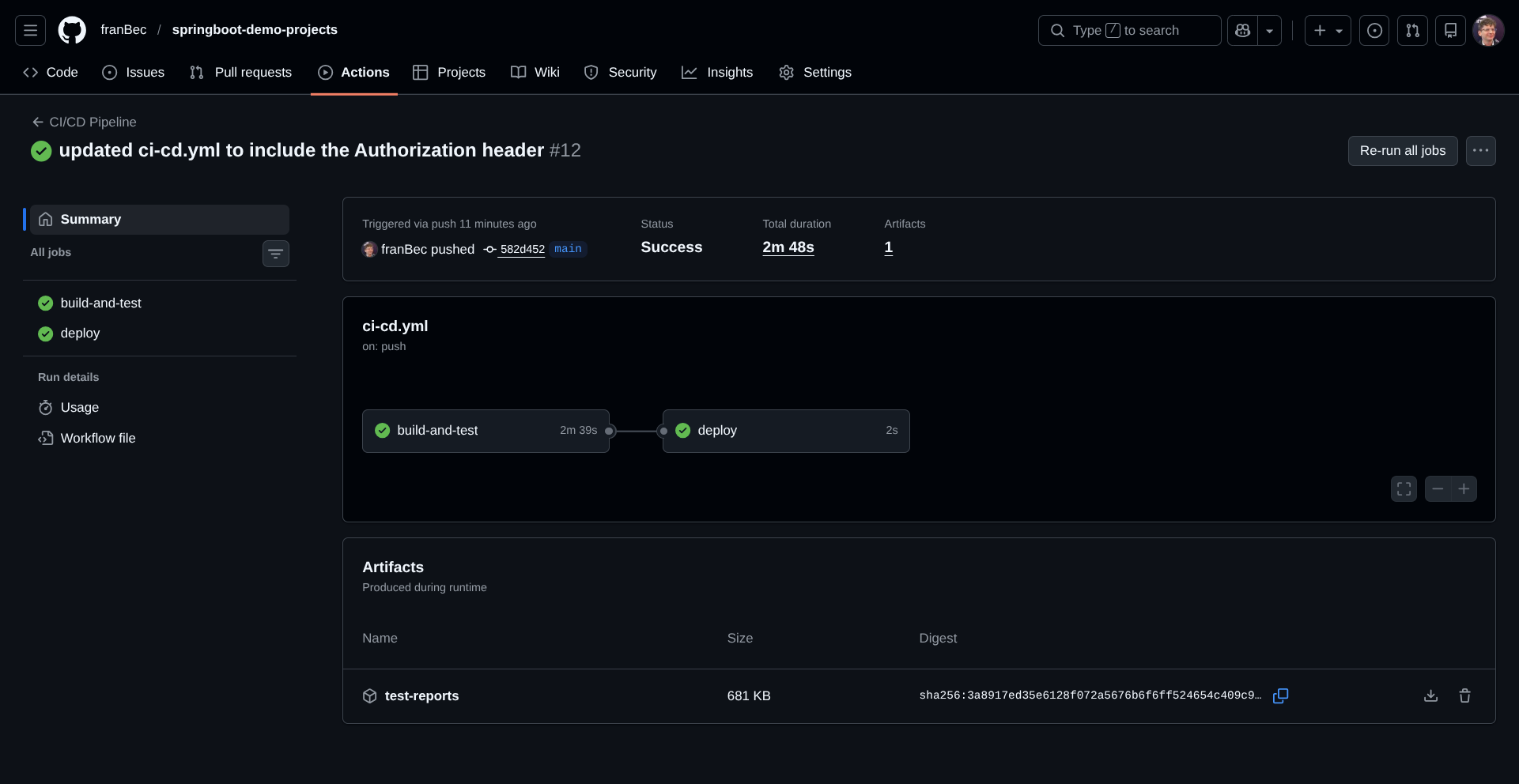The width and height of the screenshot is (1519, 784).
Task: Delete the test-reports artifact
Action: (x=1464, y=695)
